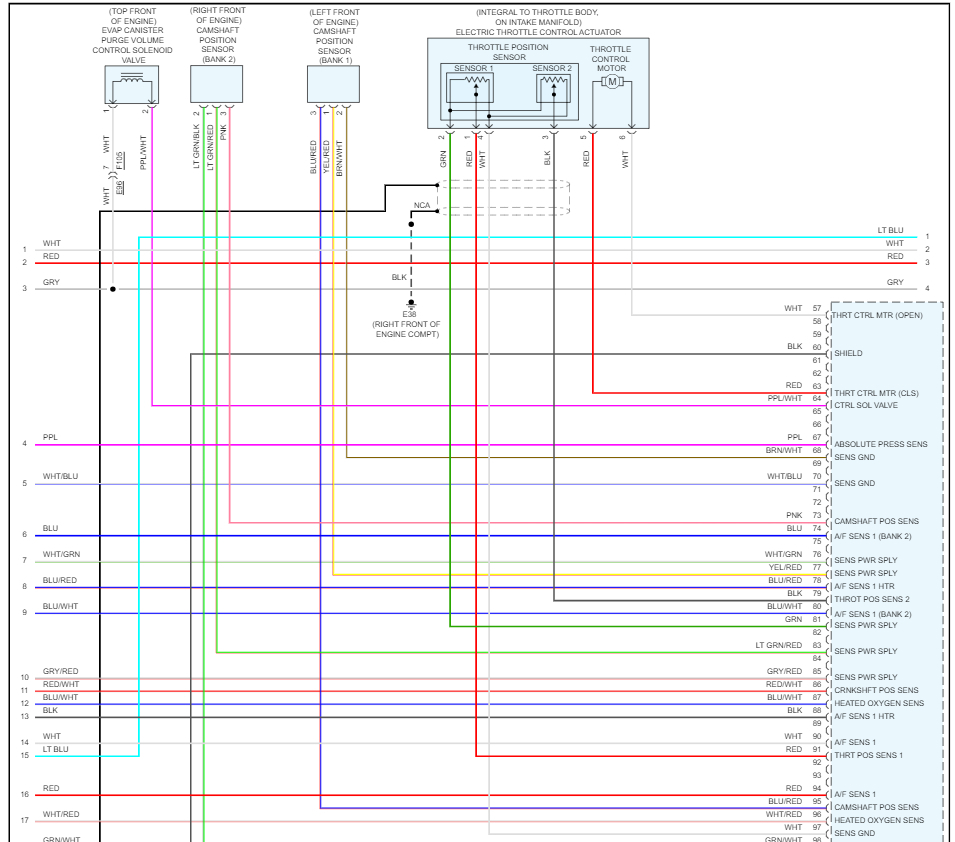Select the SHIELD pin 60 label
955x842 pixels.
[848, 353]
